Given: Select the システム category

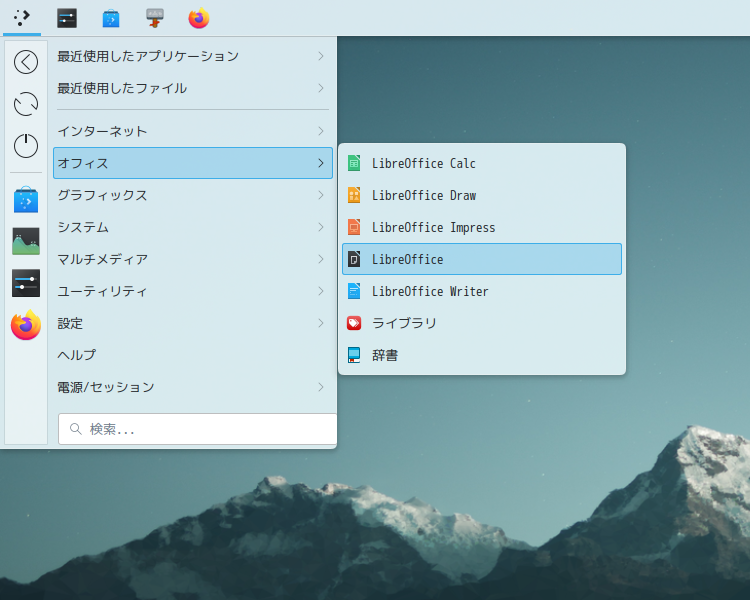Looking at the screenshot, I should click(193, 227).
